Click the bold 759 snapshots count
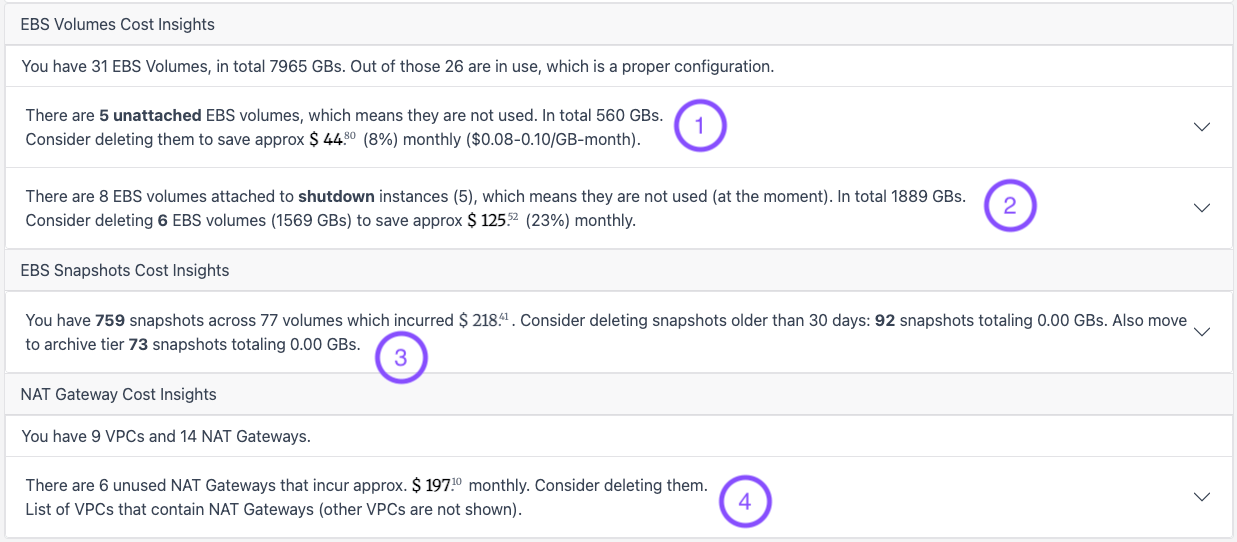This screenshot has height=542, width=1237. 108,321
